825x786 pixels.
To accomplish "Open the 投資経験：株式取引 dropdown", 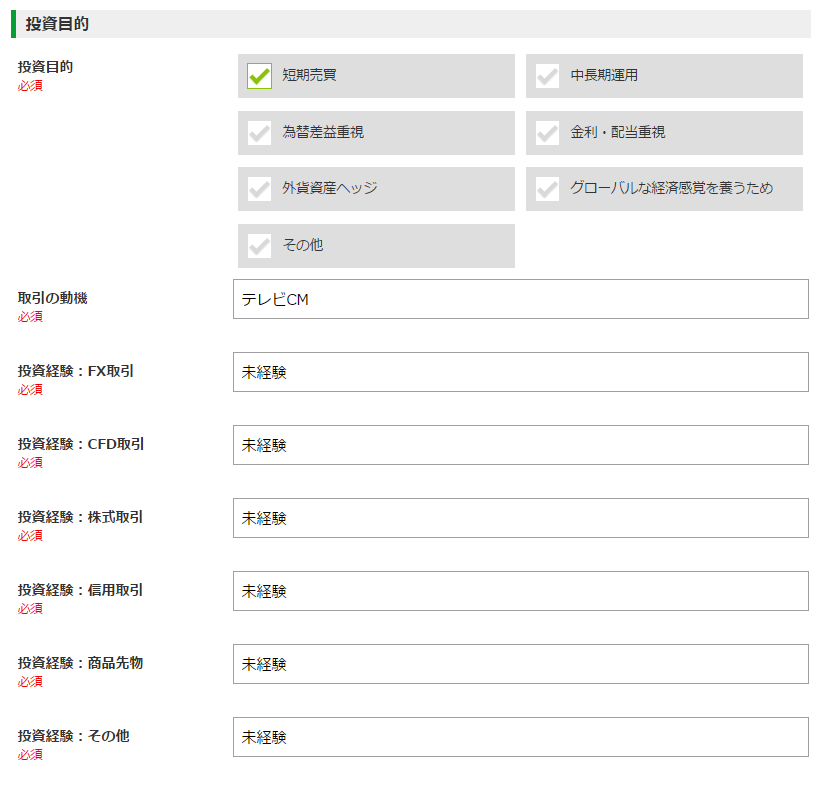I will pyautogui.click(x=520, y=518).
